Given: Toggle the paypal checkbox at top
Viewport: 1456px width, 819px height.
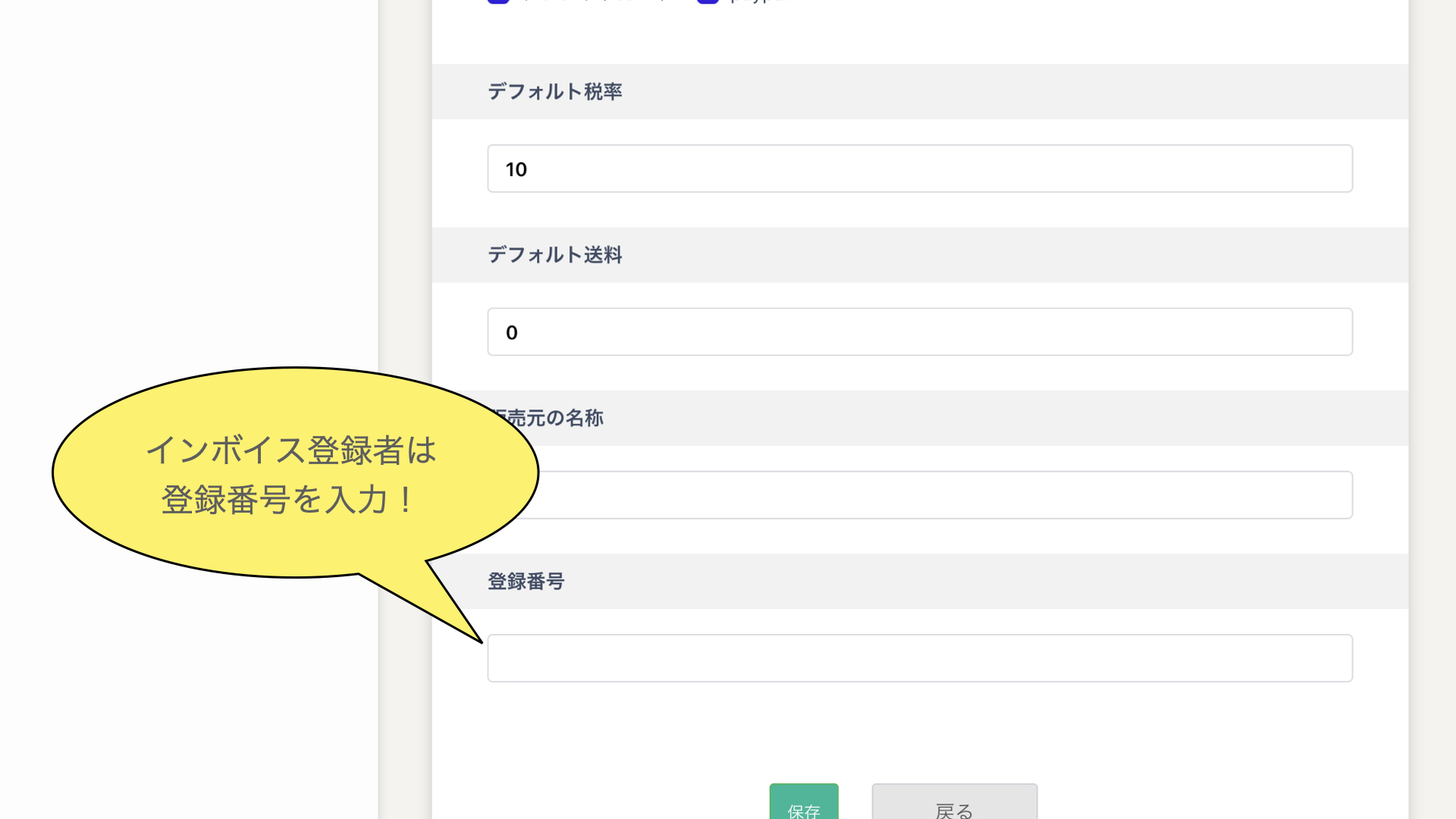Looking at the screenshot, I should tap(708, 1).
